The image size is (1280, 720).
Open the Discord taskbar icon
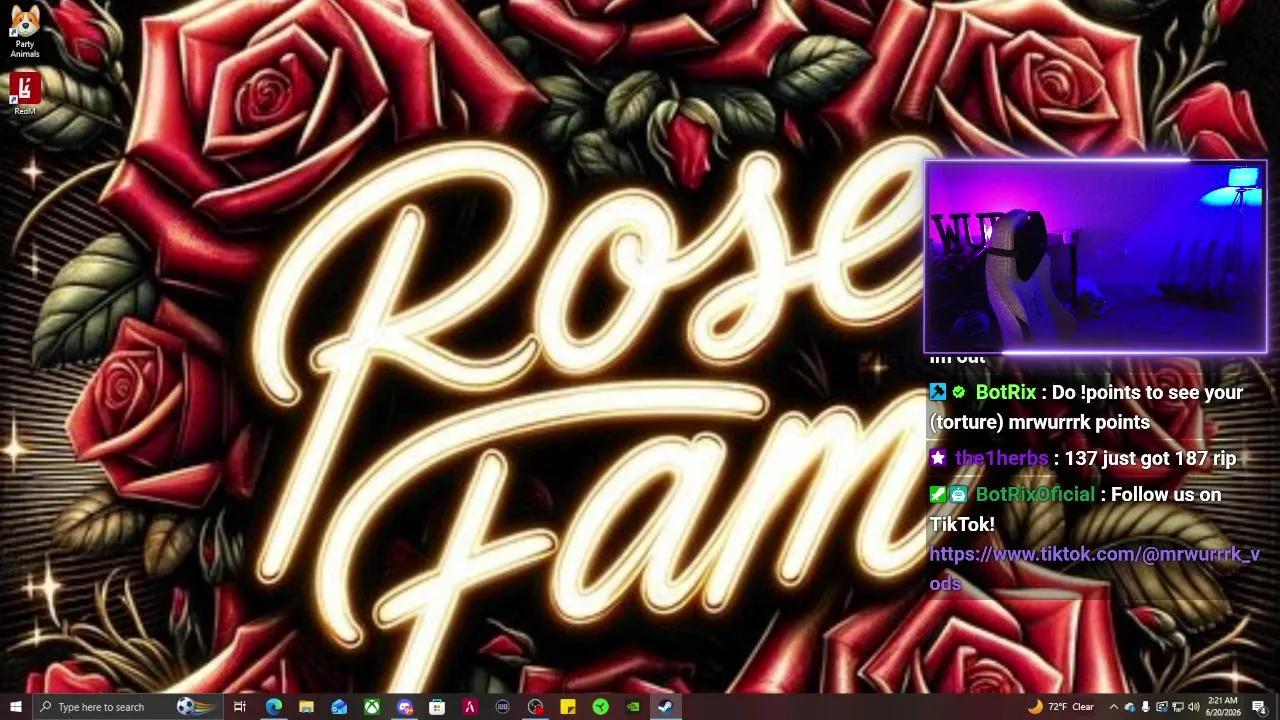click(x=404, y=707)
